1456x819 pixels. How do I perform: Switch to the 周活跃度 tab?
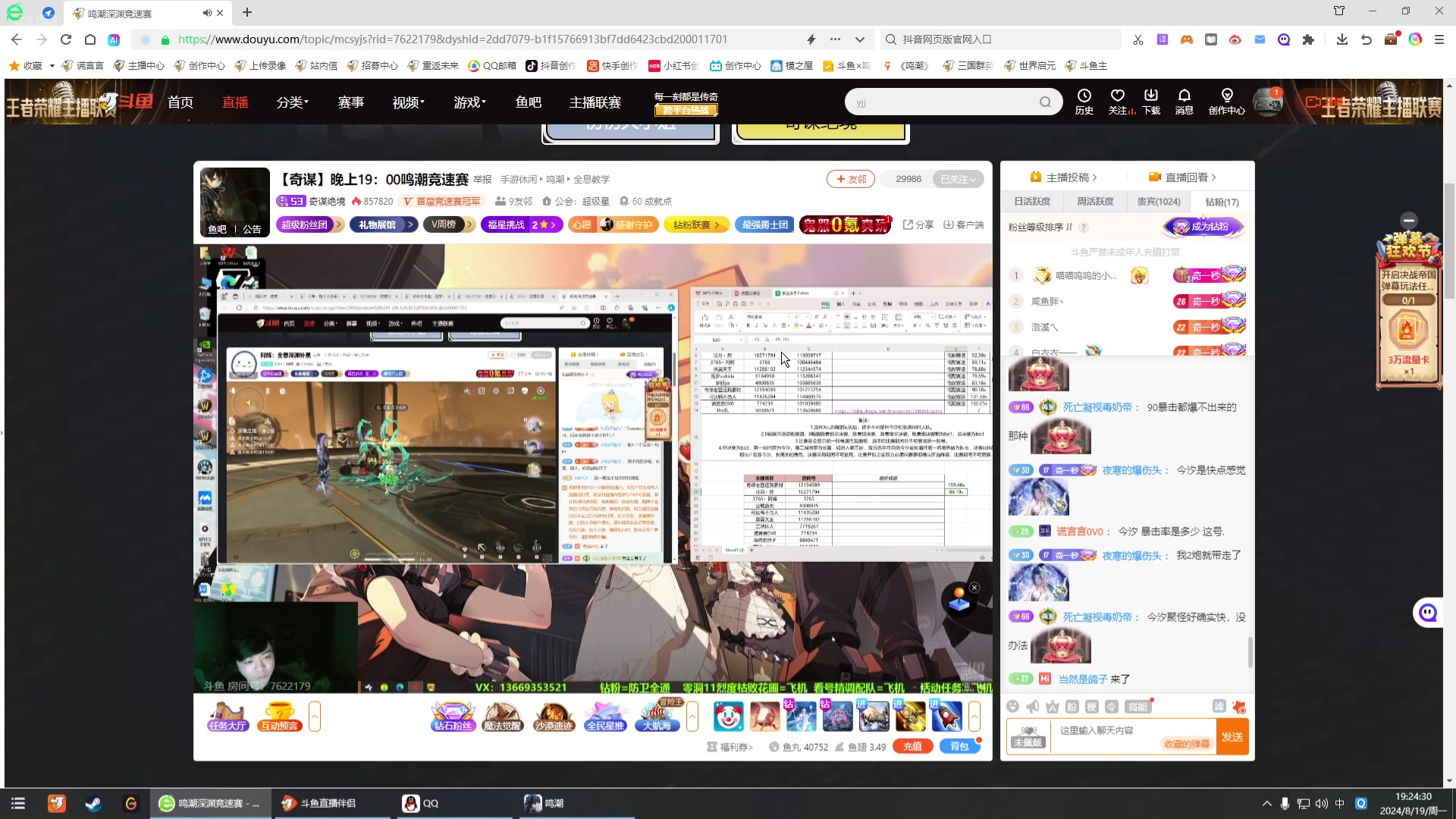point(1096,202)
